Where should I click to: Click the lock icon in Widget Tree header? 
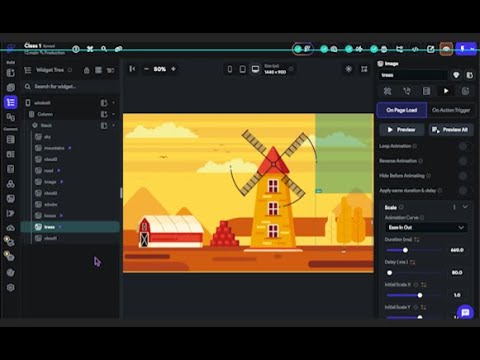pyautogui.click(x=87, y=70)
